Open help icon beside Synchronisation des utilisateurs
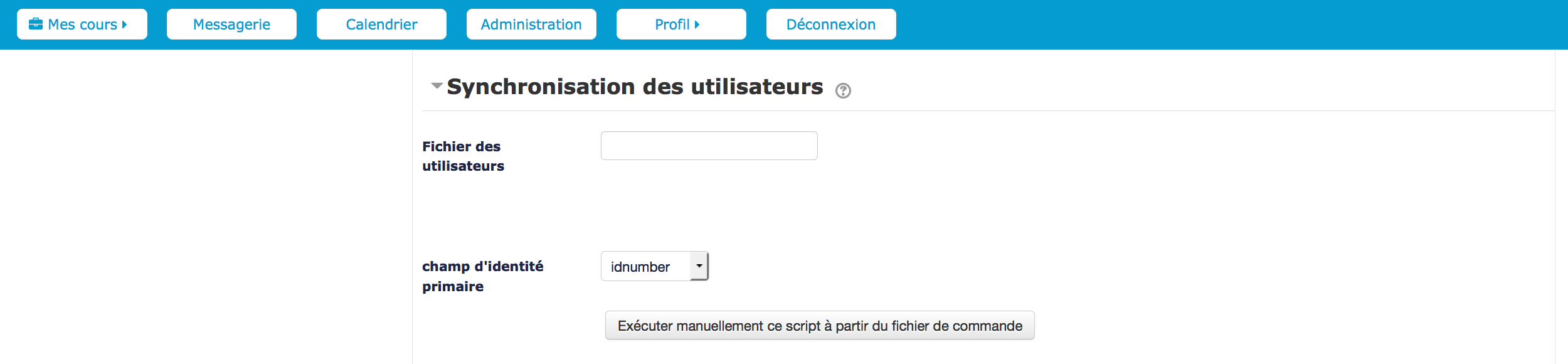 click(x=843, y=91)
